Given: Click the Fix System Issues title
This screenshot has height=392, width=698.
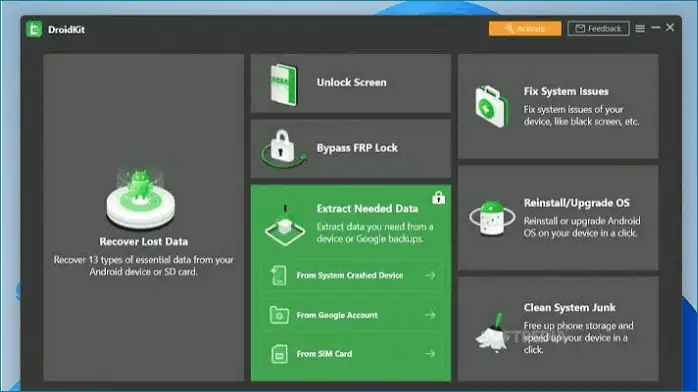Looking at the screenshot, I should 566,91.
